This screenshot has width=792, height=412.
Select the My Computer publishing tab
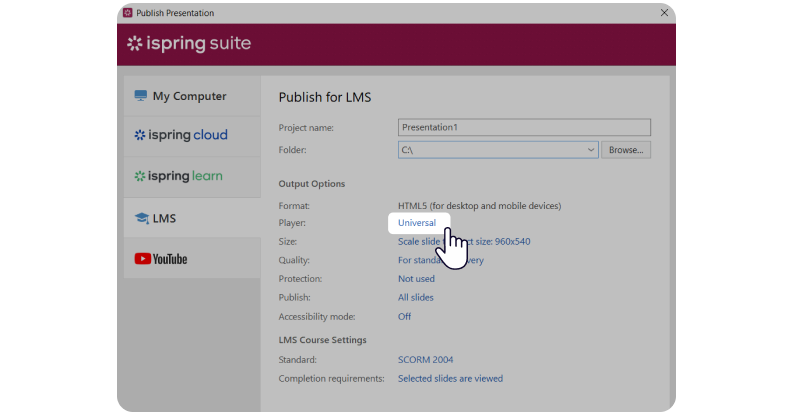[x=192, y=96]
